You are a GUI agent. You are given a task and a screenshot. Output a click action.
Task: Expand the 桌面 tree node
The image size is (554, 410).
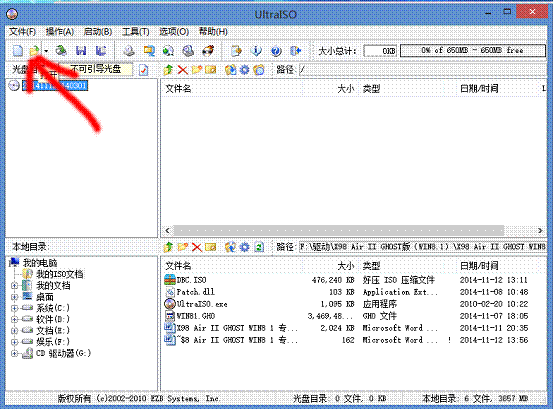pyautogui.click(x=14, y=297)
